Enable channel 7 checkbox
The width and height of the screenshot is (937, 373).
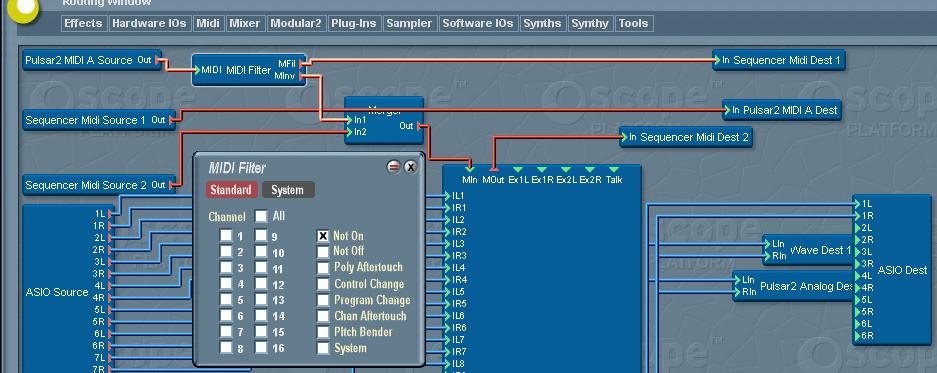226,331
